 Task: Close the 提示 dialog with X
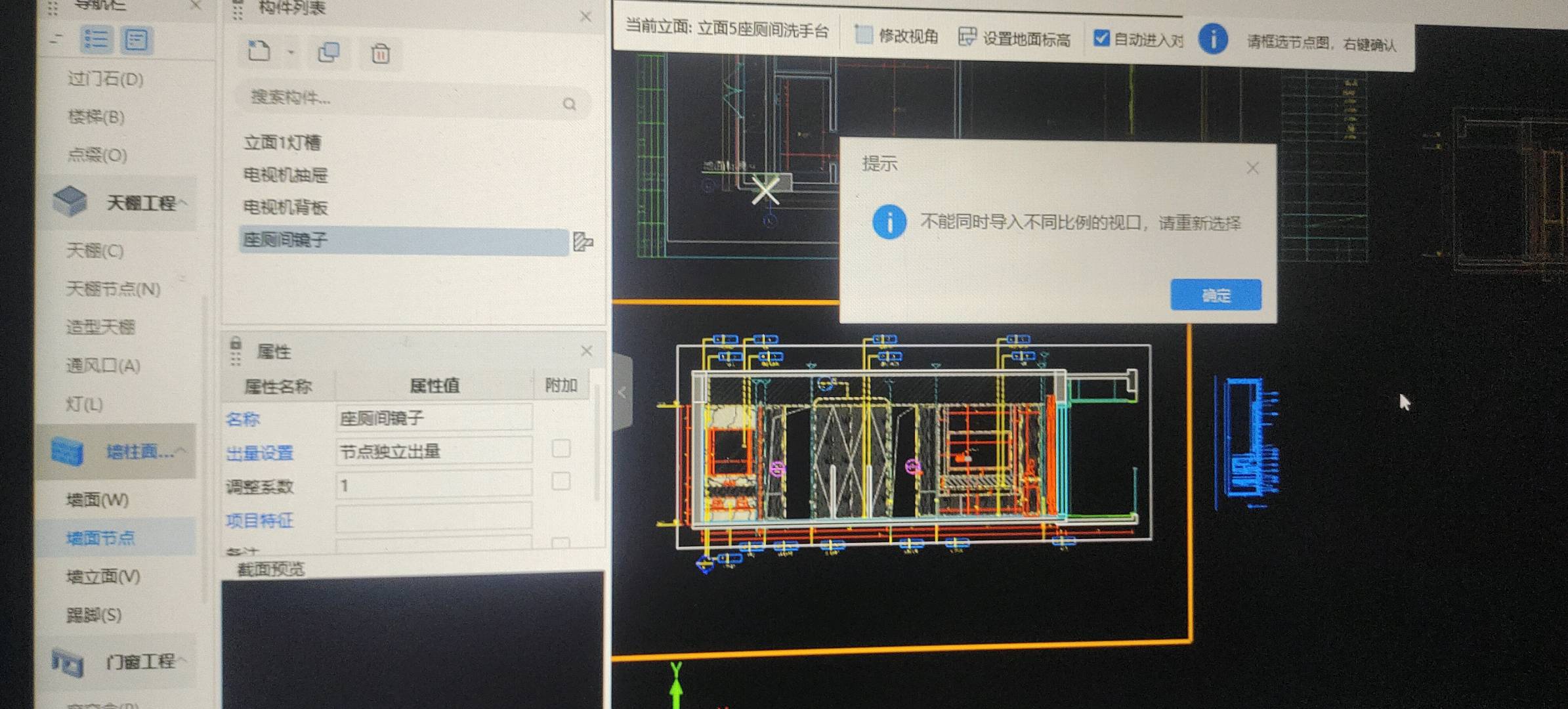pos(1252,169)
